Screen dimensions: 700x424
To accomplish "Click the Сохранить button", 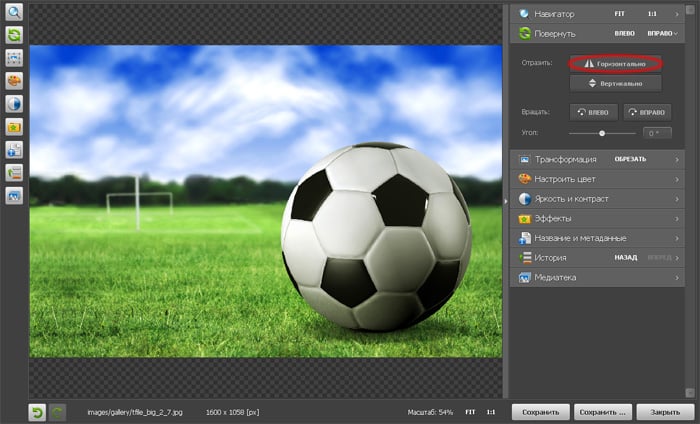I will [x=541, y=411].
